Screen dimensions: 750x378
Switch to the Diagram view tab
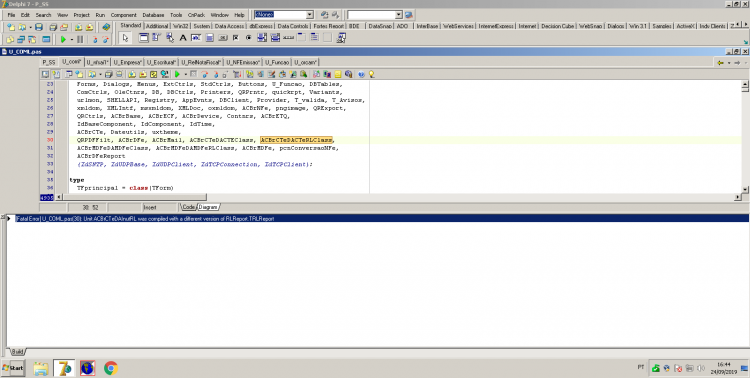pyautogui.click(x=208, y=207)
